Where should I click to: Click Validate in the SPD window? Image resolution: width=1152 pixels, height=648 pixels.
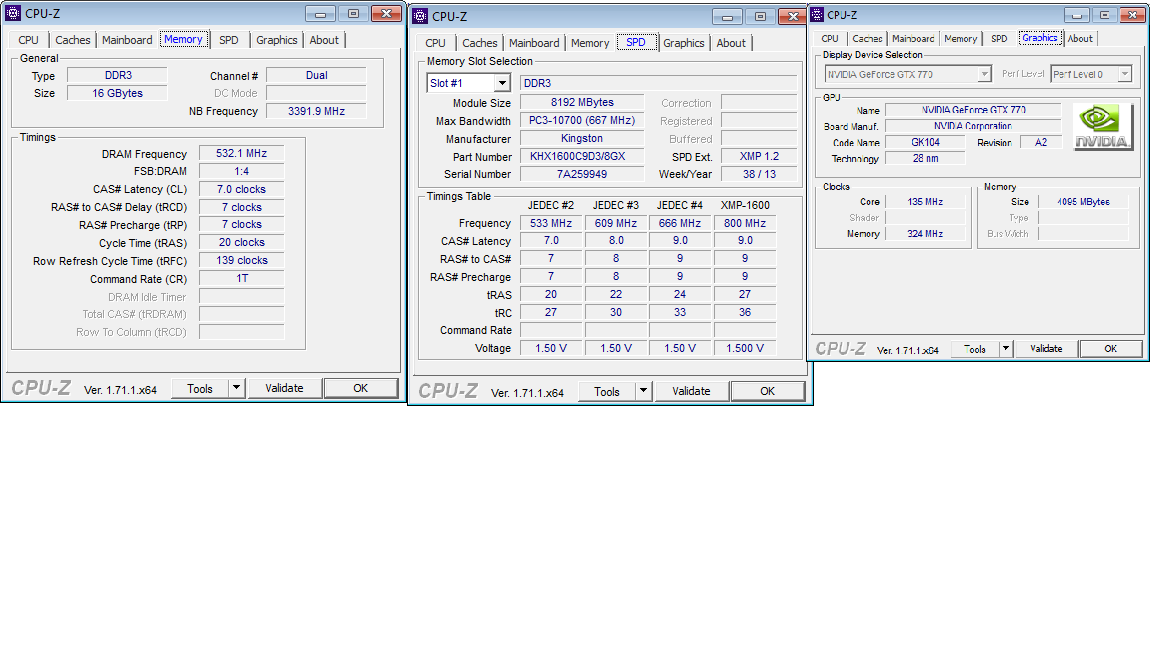point(691,391)
